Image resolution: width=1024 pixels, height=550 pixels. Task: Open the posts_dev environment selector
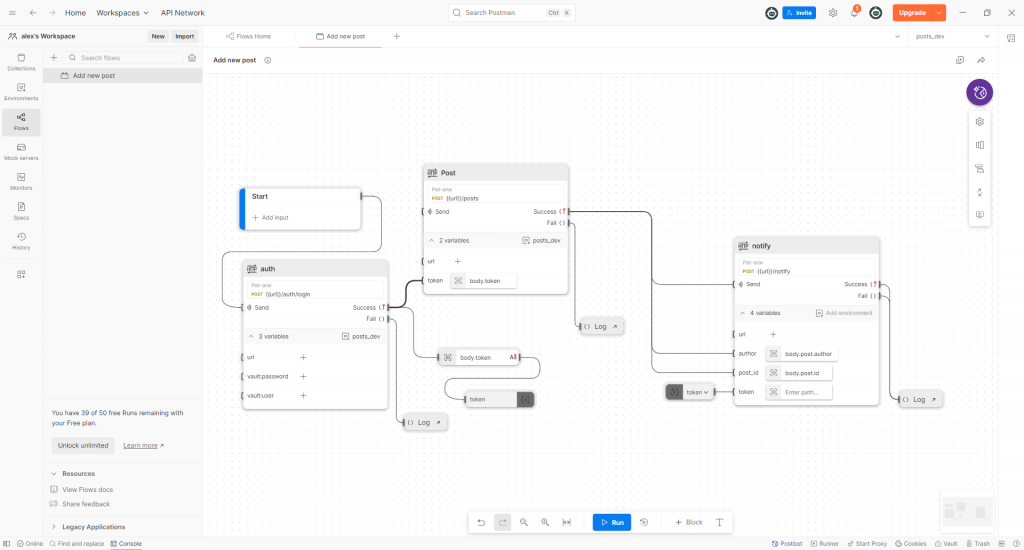tap(952, 37)
